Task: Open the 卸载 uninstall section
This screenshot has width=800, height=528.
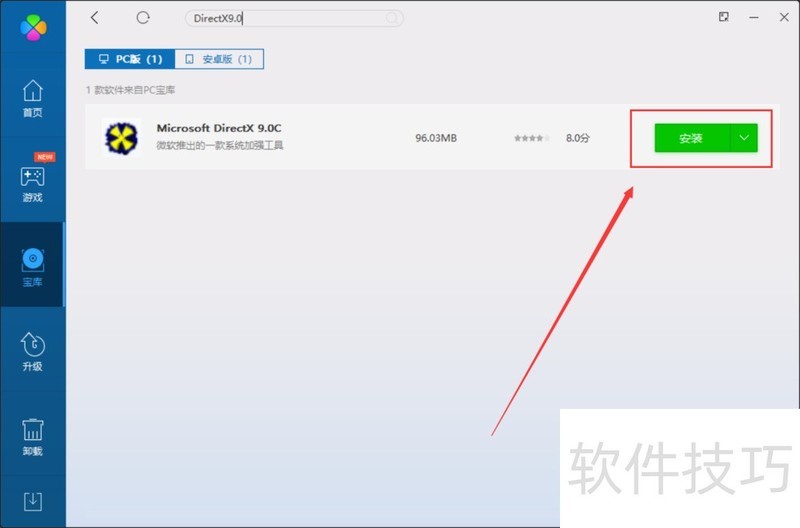Action: coord(33,437)
